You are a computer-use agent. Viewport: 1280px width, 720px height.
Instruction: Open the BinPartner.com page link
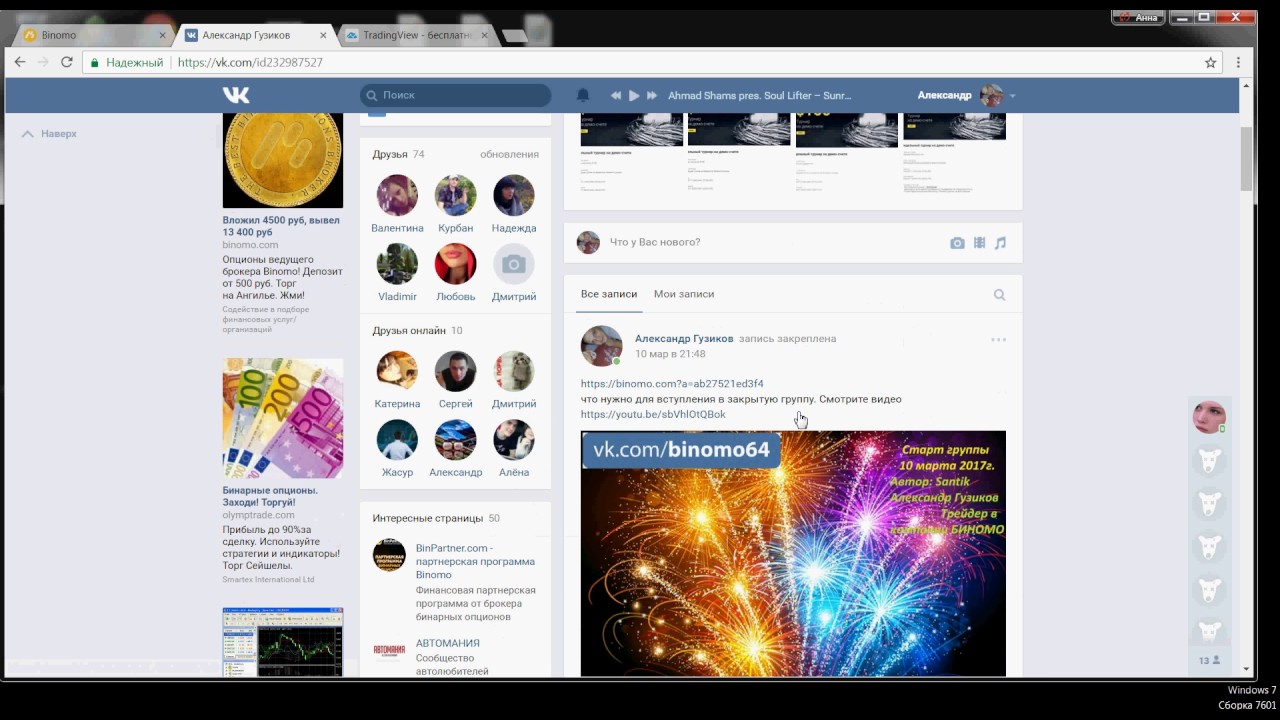[x=475, y=561]
